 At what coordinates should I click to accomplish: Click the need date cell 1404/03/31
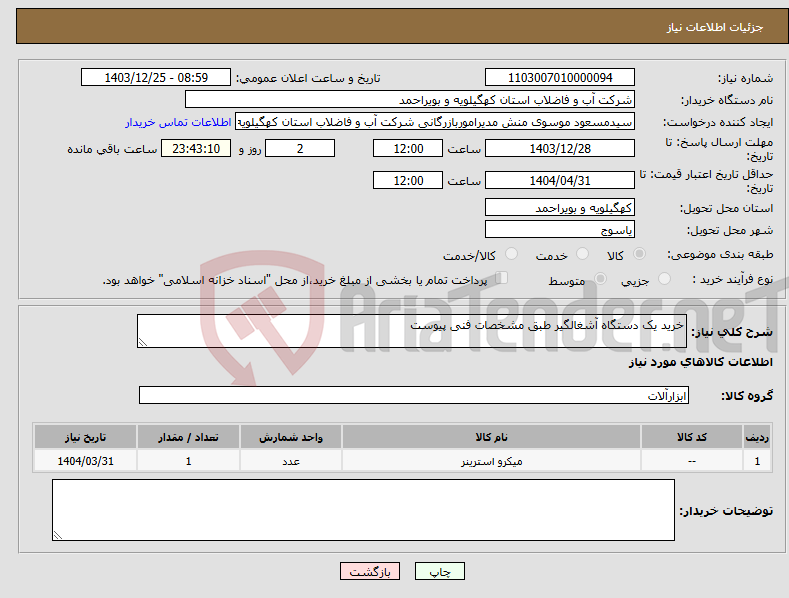click(85, 461)
